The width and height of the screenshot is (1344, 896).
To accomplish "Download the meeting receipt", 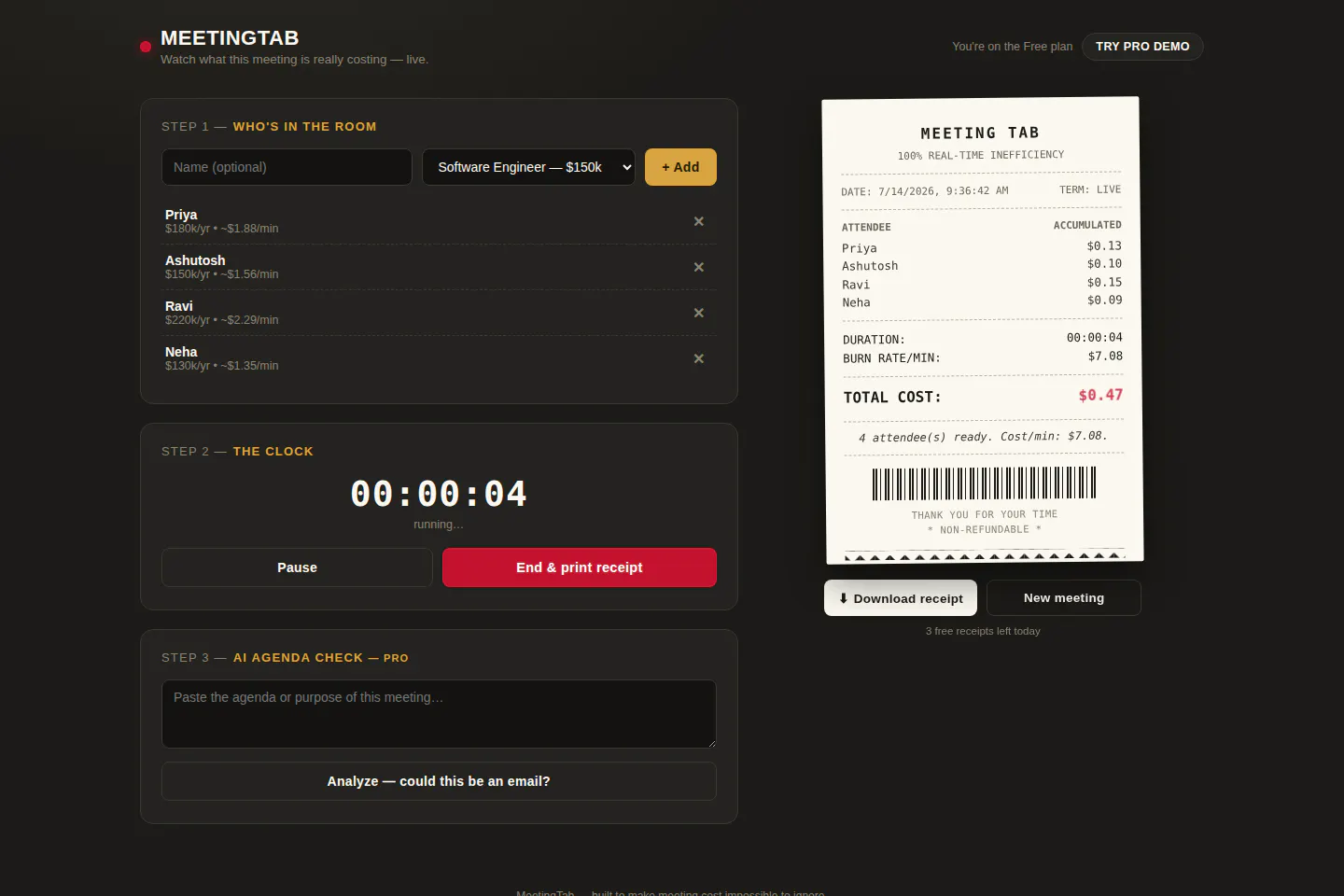I will click(x=901, y=598).
